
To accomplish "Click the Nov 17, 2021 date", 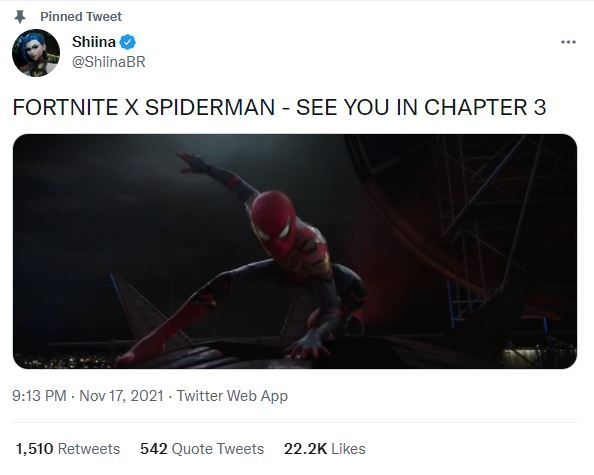I will click(121, 396).
